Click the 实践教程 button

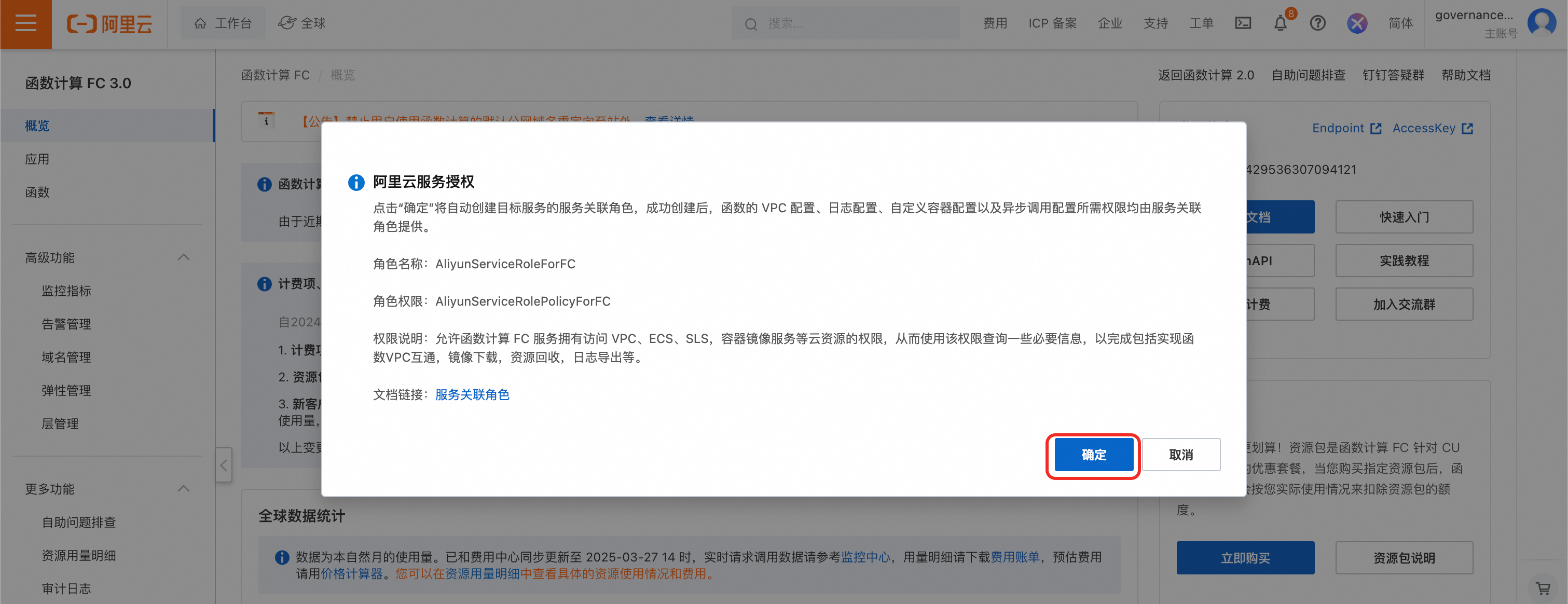[1404, 260]
